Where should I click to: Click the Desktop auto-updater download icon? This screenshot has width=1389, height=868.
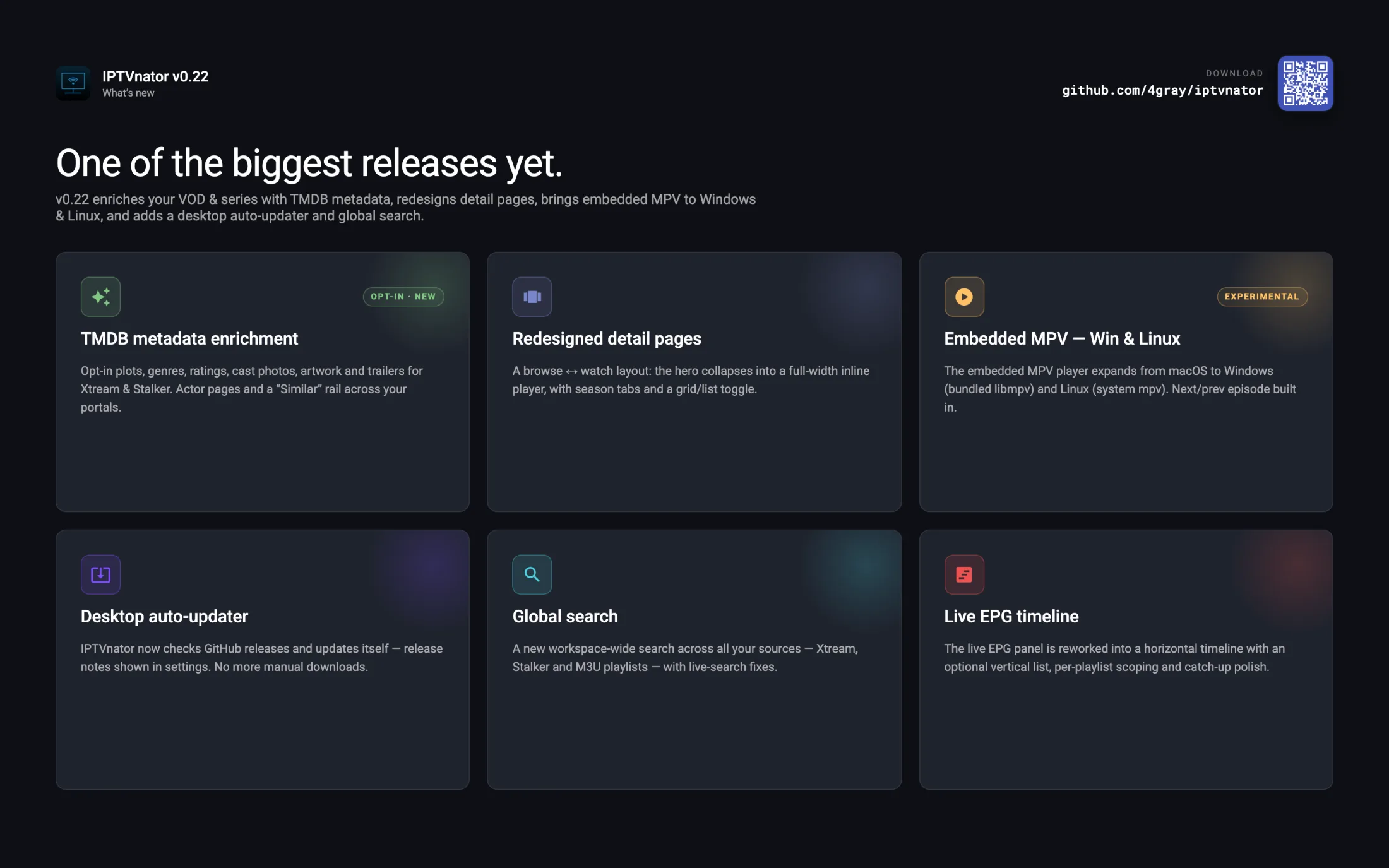click(x=100, y=574)
